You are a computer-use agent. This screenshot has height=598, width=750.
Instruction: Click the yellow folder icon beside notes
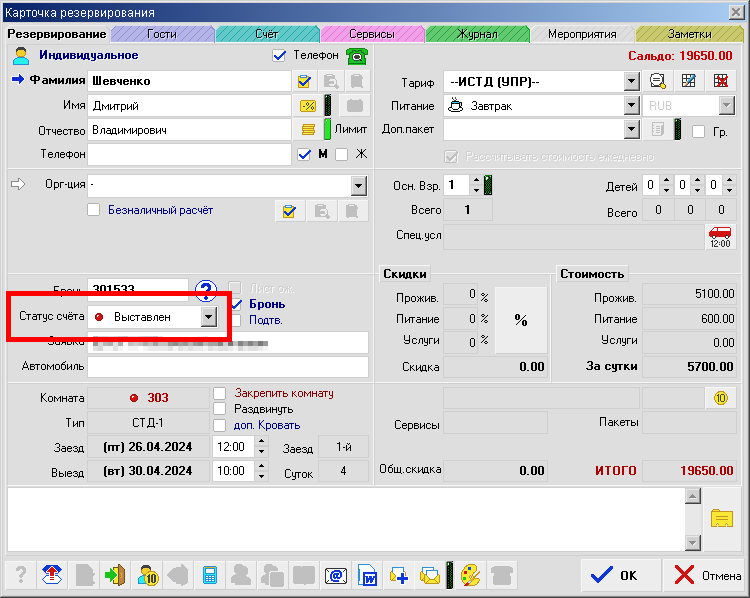721,516
